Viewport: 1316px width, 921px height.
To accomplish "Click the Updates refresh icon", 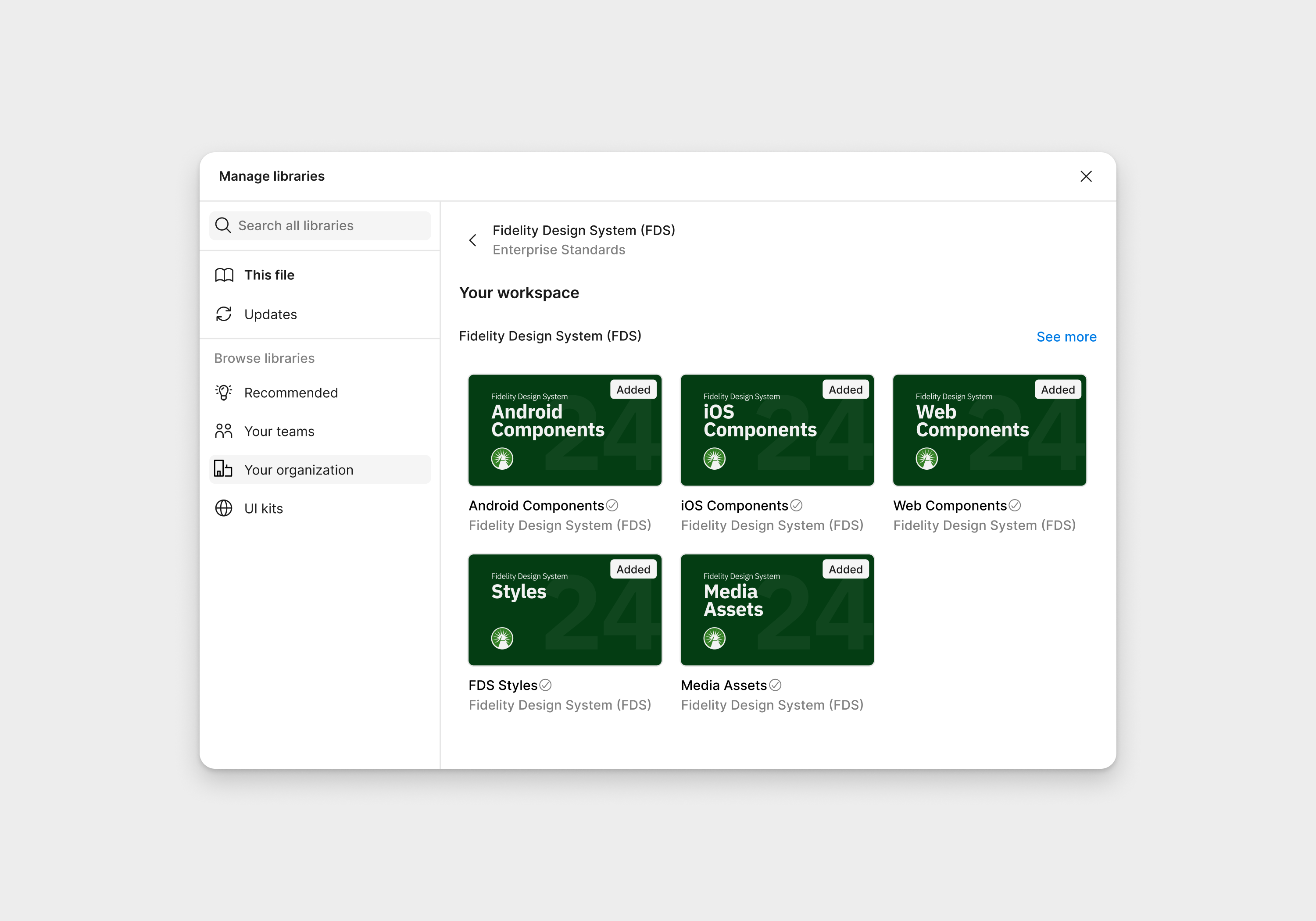I will point(224,314).
